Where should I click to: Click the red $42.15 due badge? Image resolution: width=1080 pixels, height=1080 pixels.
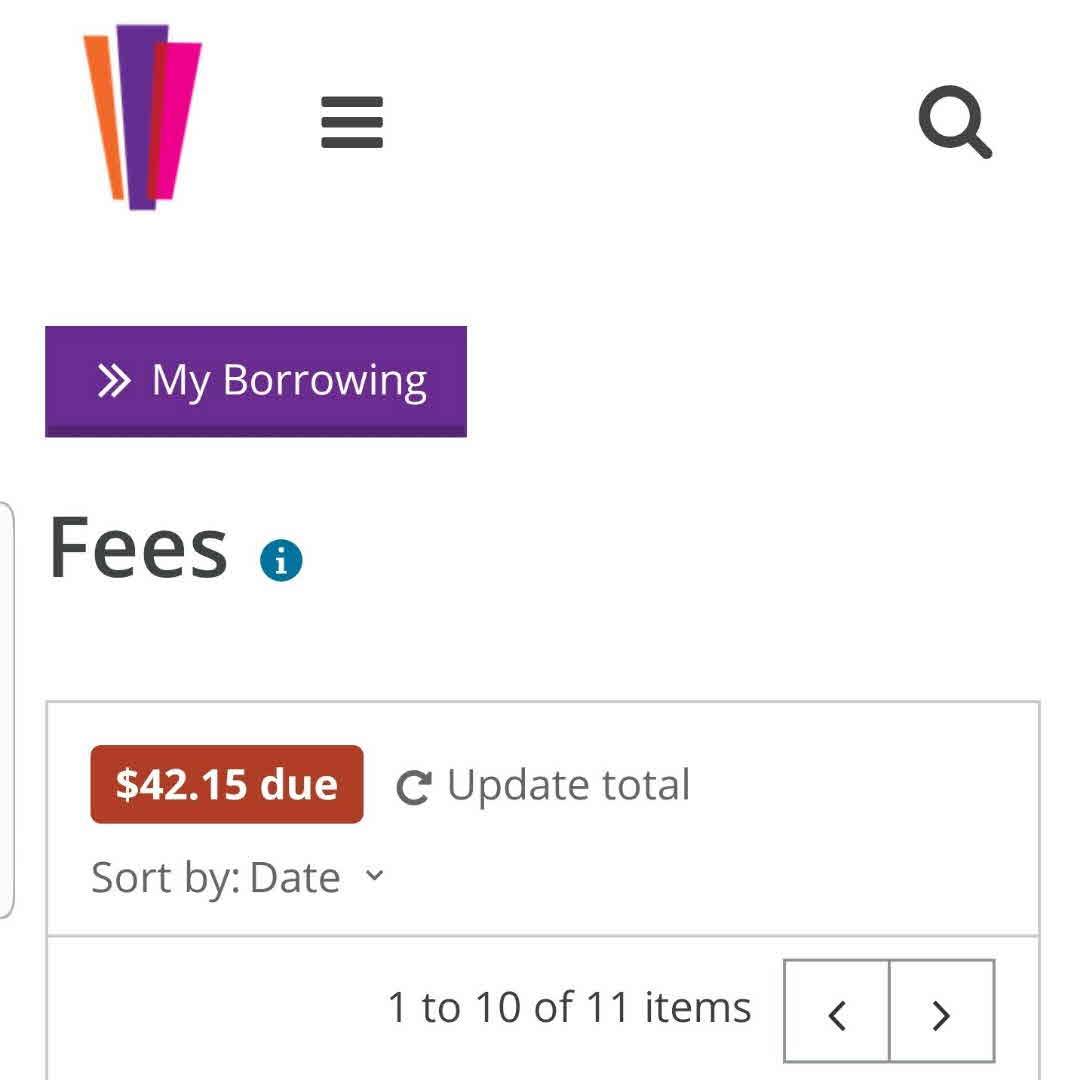[x=227, y=785]
